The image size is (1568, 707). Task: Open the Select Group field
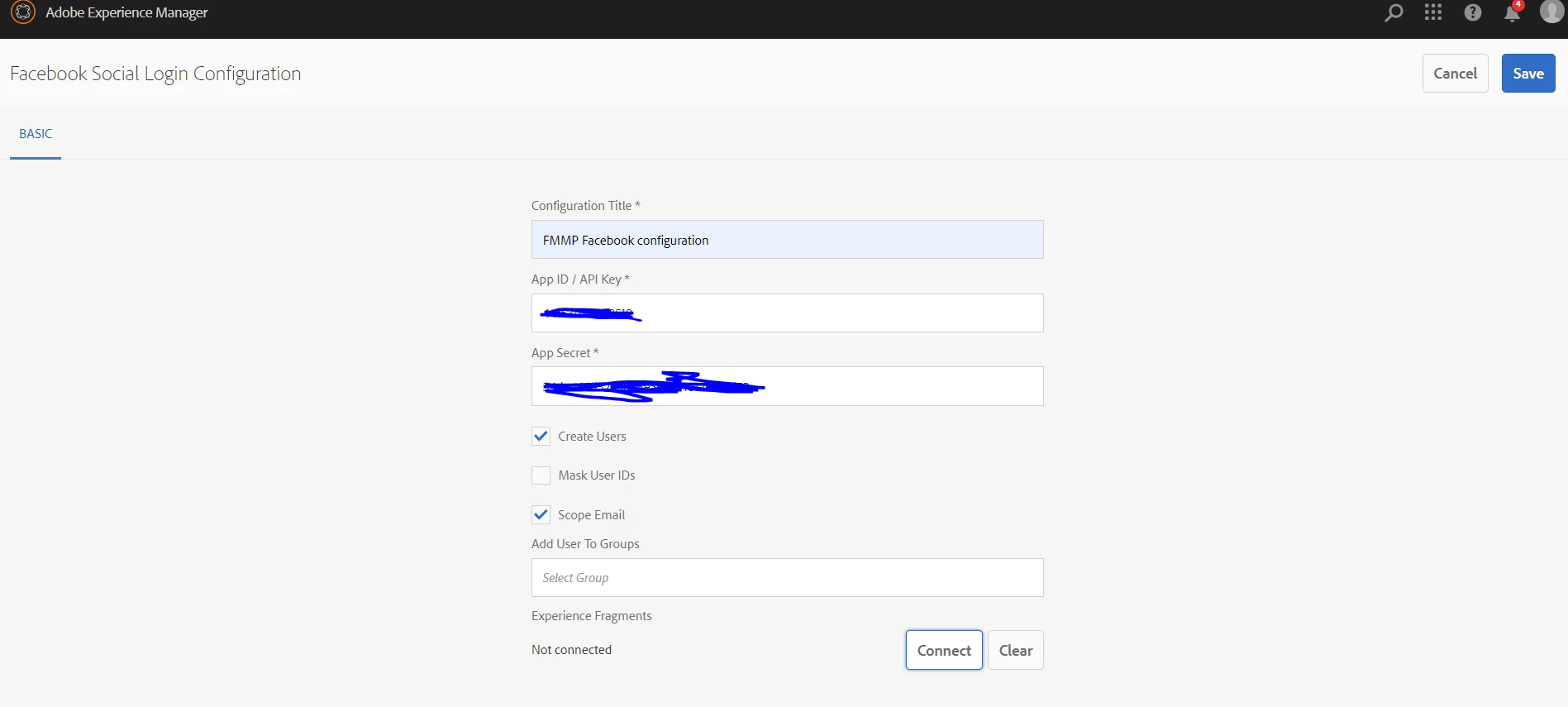click(x=787, y=577)
